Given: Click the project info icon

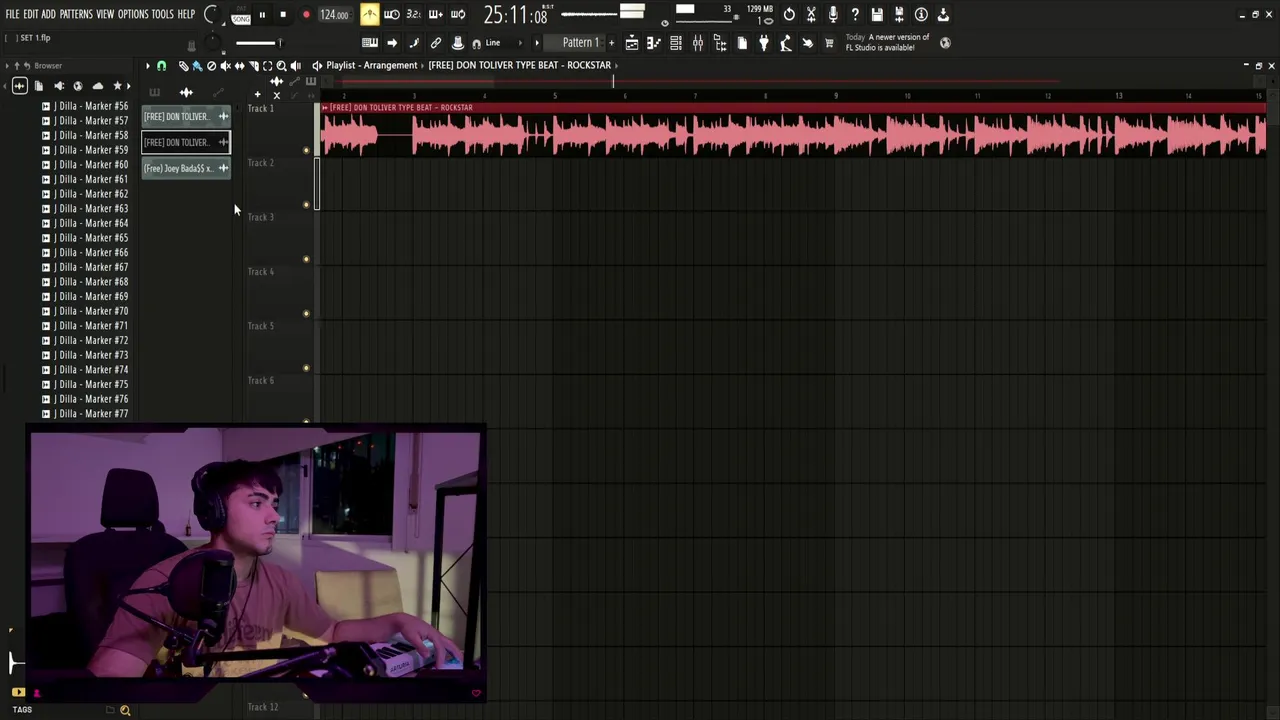Looking at the screenshot, I should tap(921, 14).
